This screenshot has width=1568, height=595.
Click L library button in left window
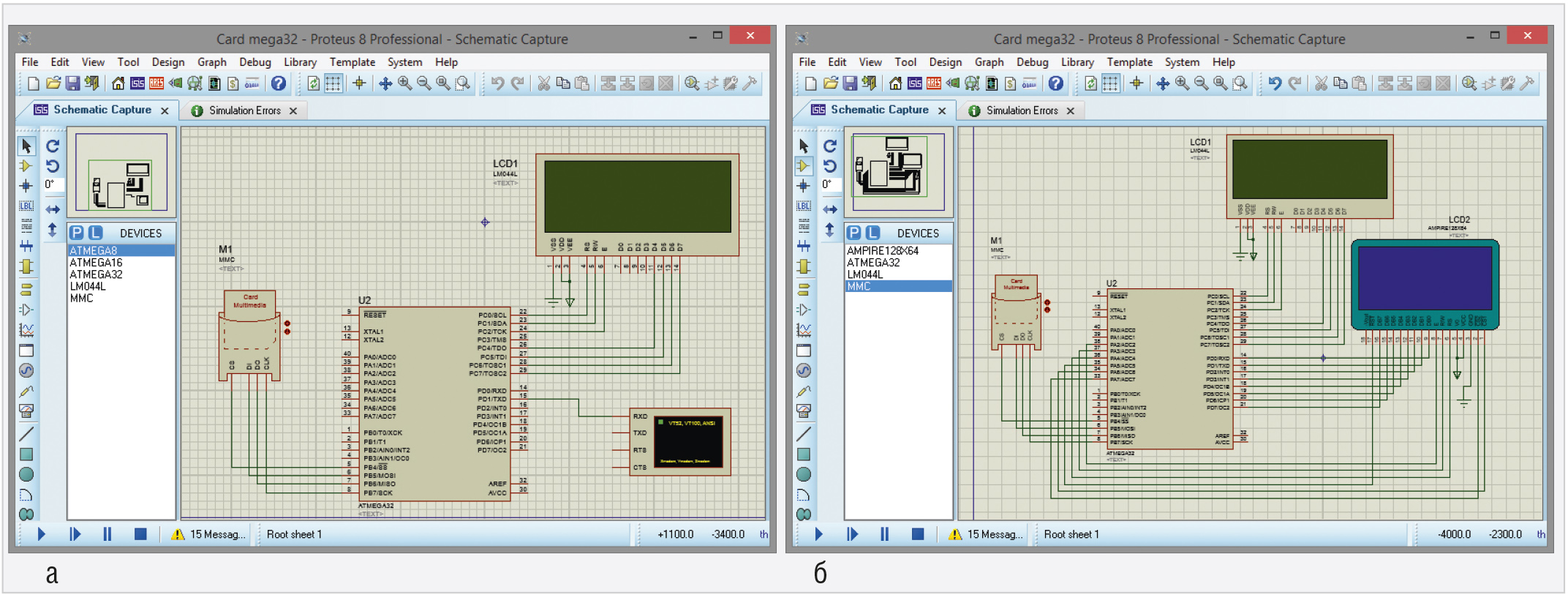[x=96, y=233]
